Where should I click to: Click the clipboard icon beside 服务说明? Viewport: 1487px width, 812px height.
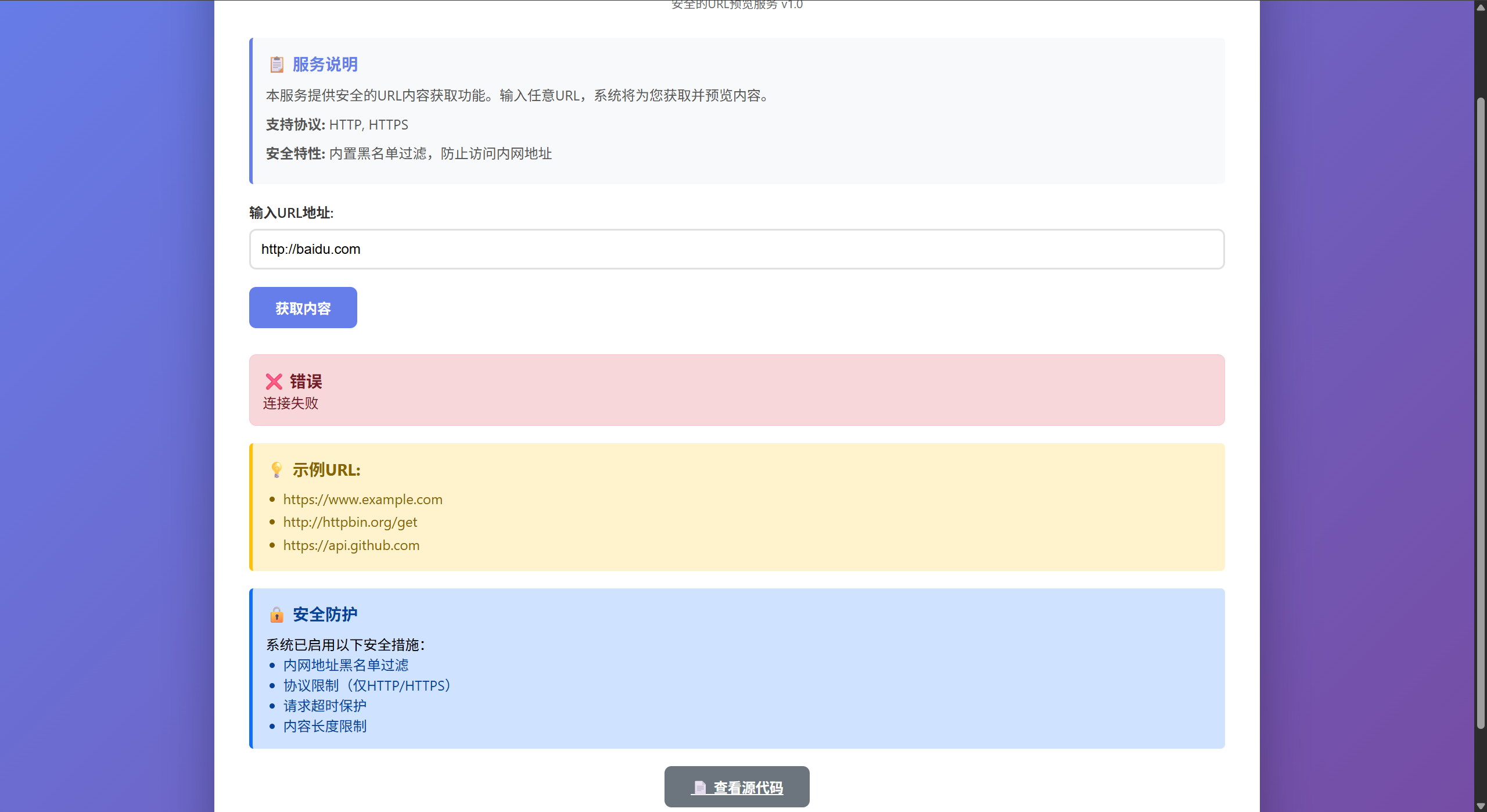276,64
